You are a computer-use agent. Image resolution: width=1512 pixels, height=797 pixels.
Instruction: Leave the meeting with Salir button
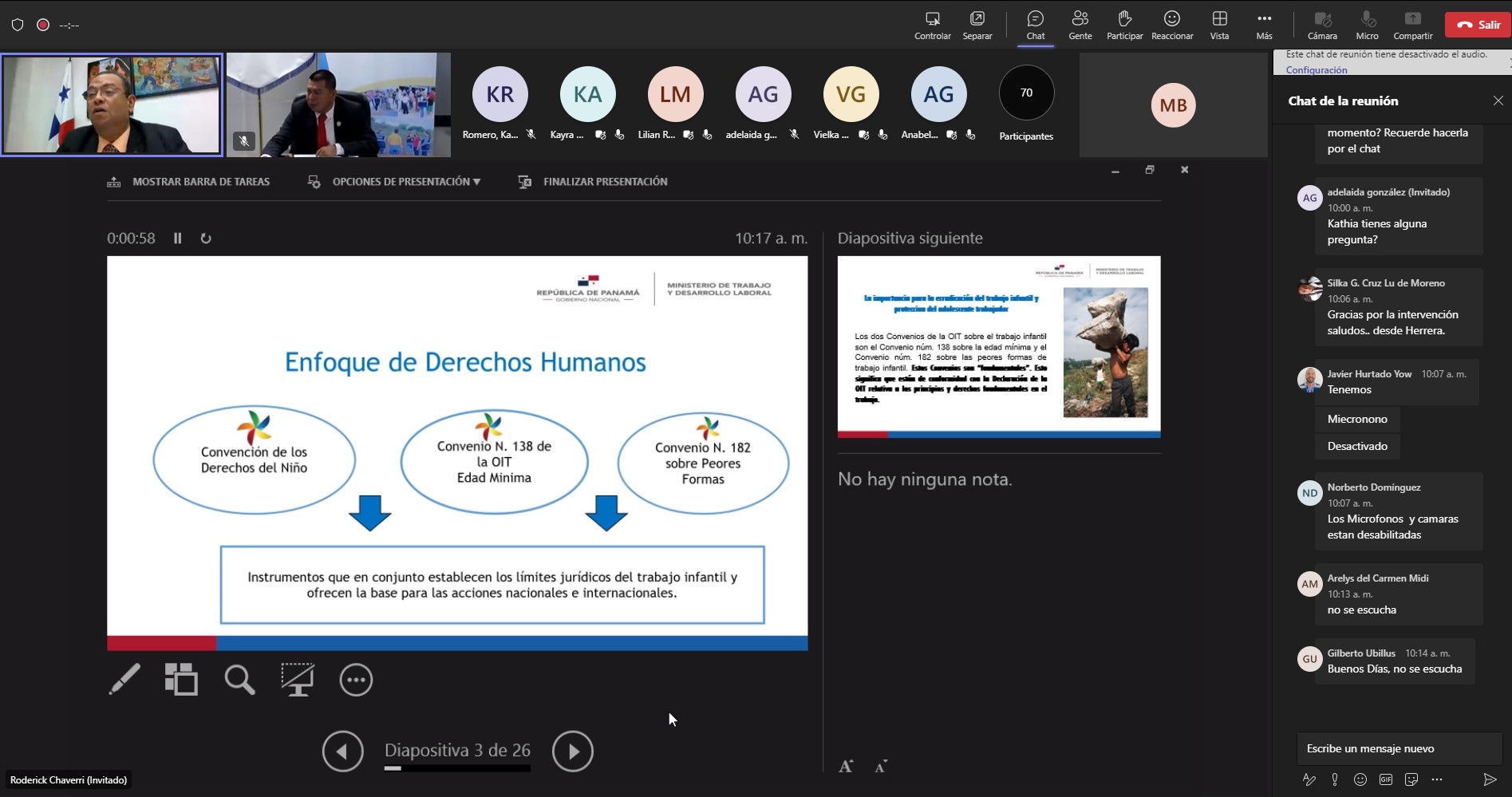(x=1478, y=25)
